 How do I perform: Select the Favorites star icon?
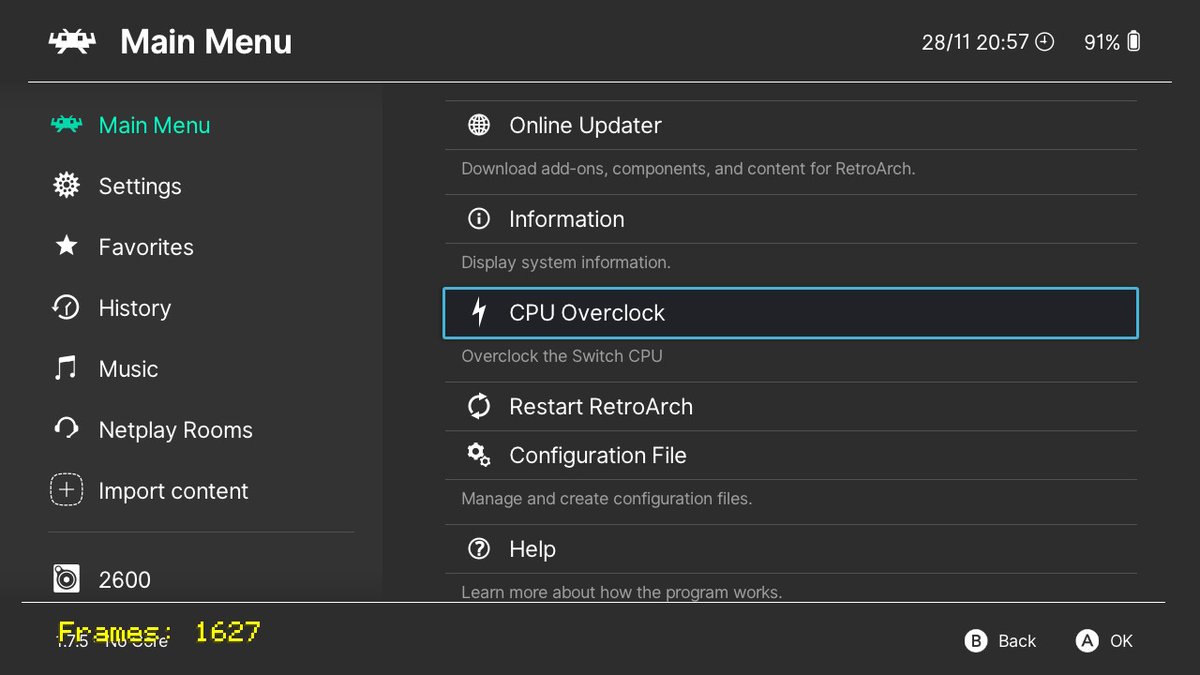coord(66,246)
